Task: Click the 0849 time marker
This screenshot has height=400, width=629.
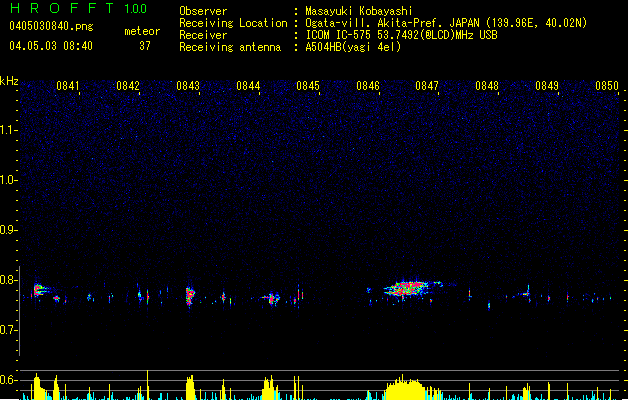Action: (x=547, y=86)
